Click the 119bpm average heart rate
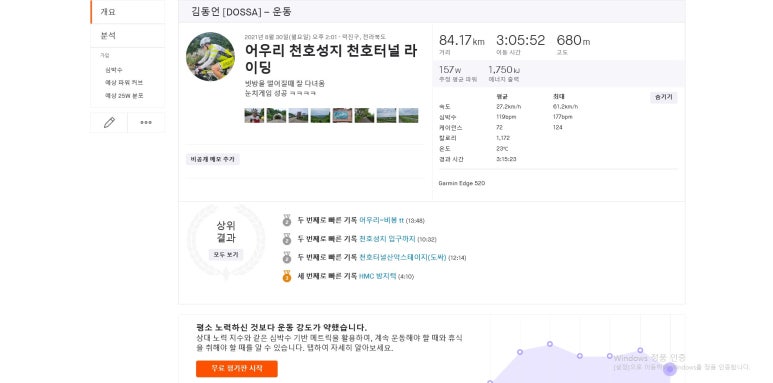Image resolution: width=773 pixels, height=383 pixels. (x=506, y=117)
